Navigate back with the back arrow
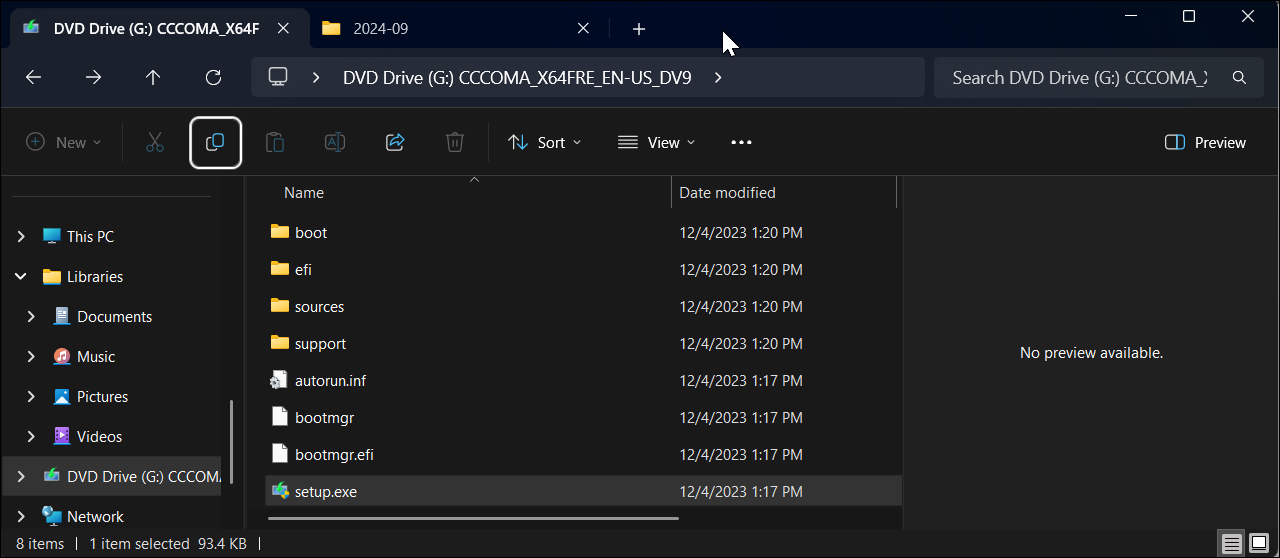 click(x=33, y=77)
